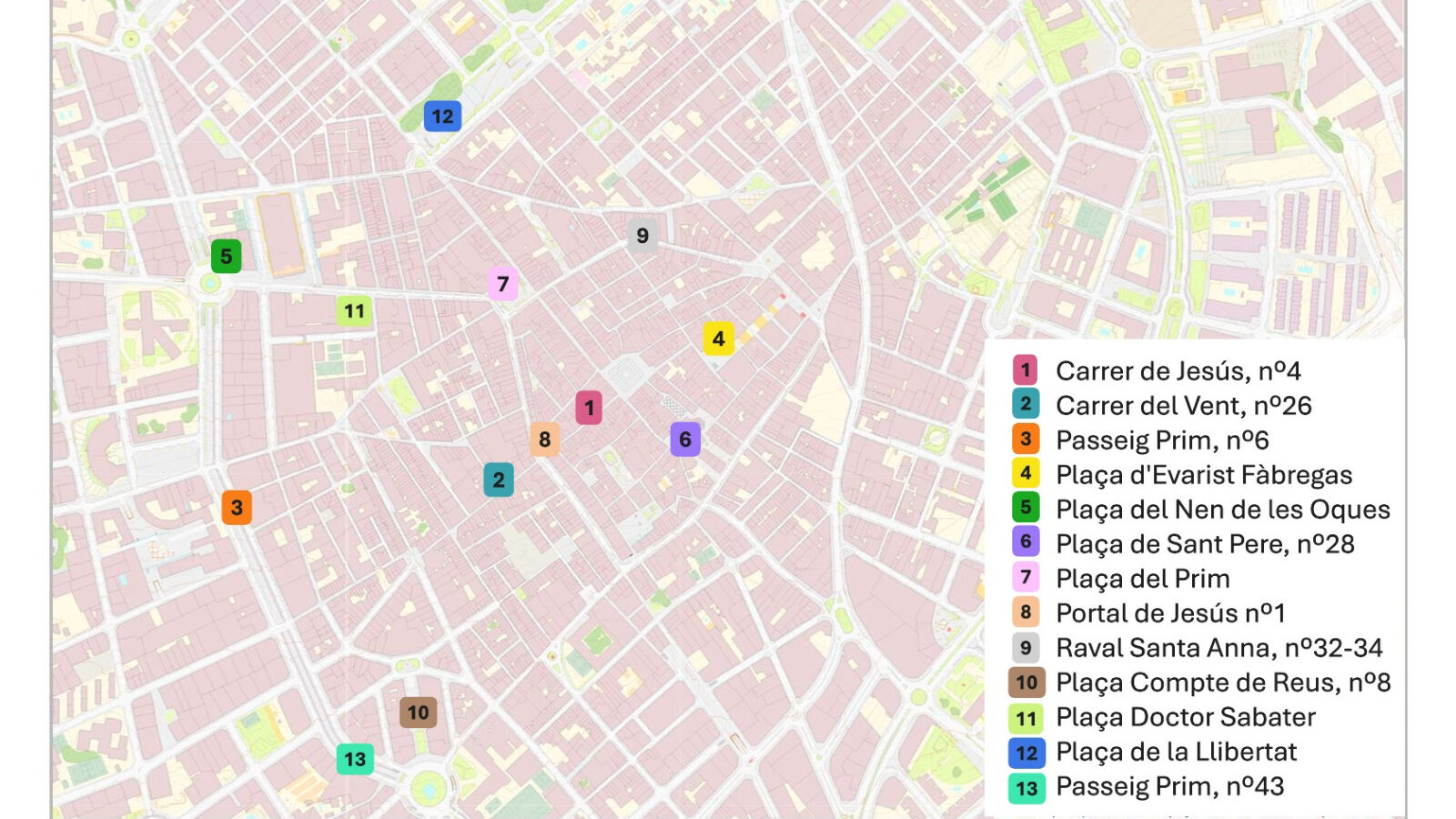Select 'Raval Santa Anna, nº32-34' legend entry
Screen dimensions: 1456x819
(x=1218, y=648)
